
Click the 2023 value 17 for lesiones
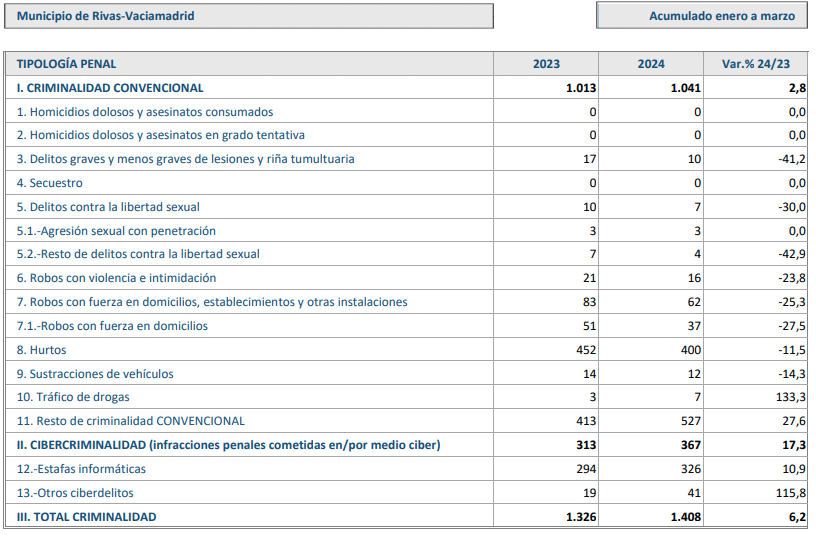tap(590, 159)
